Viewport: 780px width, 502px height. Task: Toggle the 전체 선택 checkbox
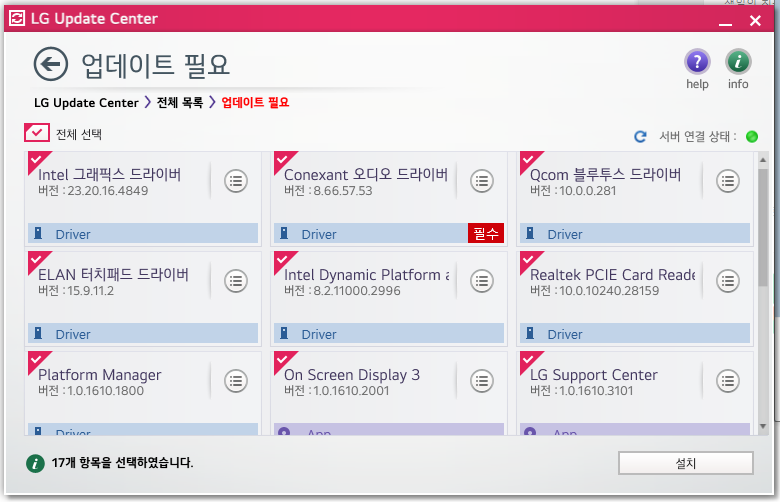[37, 133]
